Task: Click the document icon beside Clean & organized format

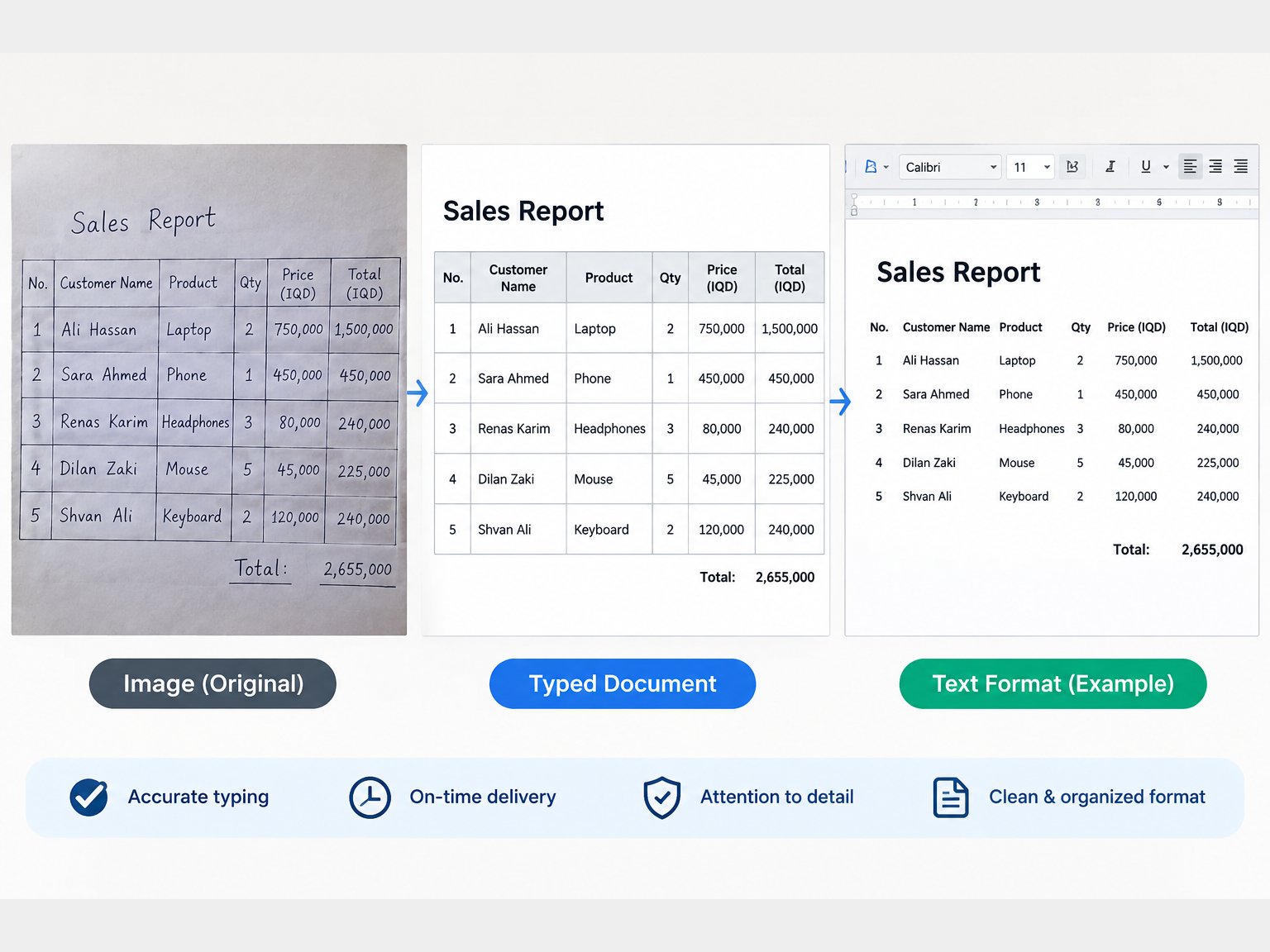Action: point(951,797)
